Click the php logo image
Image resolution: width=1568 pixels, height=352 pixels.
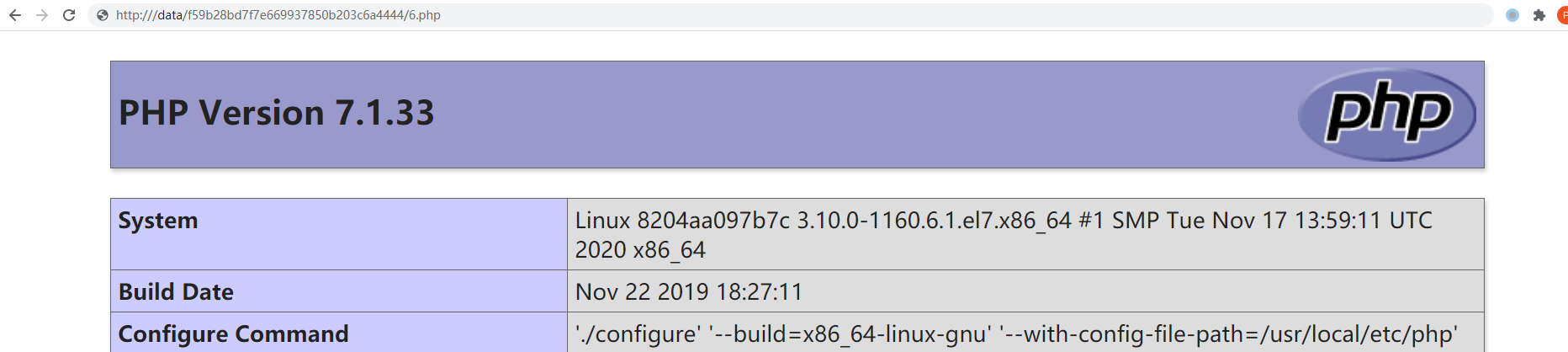pyautogui.click(x=1387, y=115)
